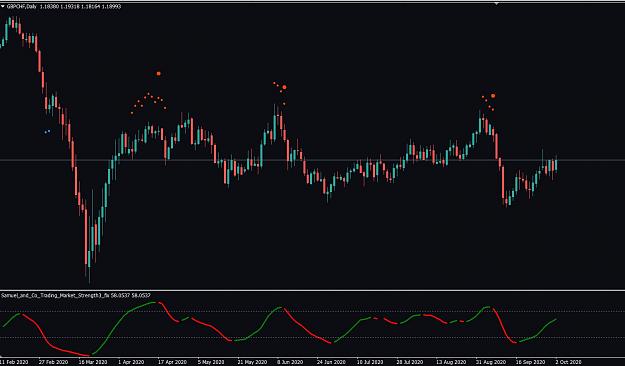Click the 5 May 2020 date label
Viewport: 625px width, 366px height.
[x=211, y=362]
